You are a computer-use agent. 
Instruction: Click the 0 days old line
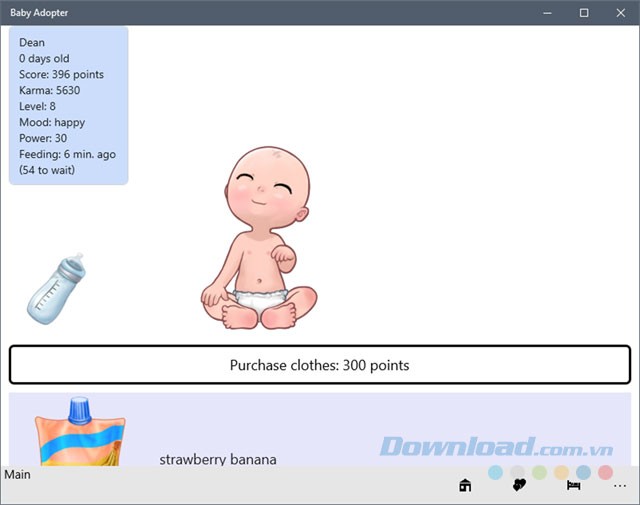[44, 58]
